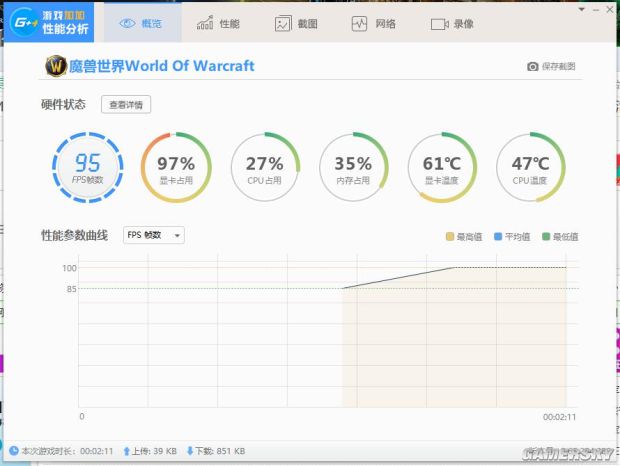Click the World of Warcraft game icon
The width and height of the screenshot is (620, 466).
56,66
